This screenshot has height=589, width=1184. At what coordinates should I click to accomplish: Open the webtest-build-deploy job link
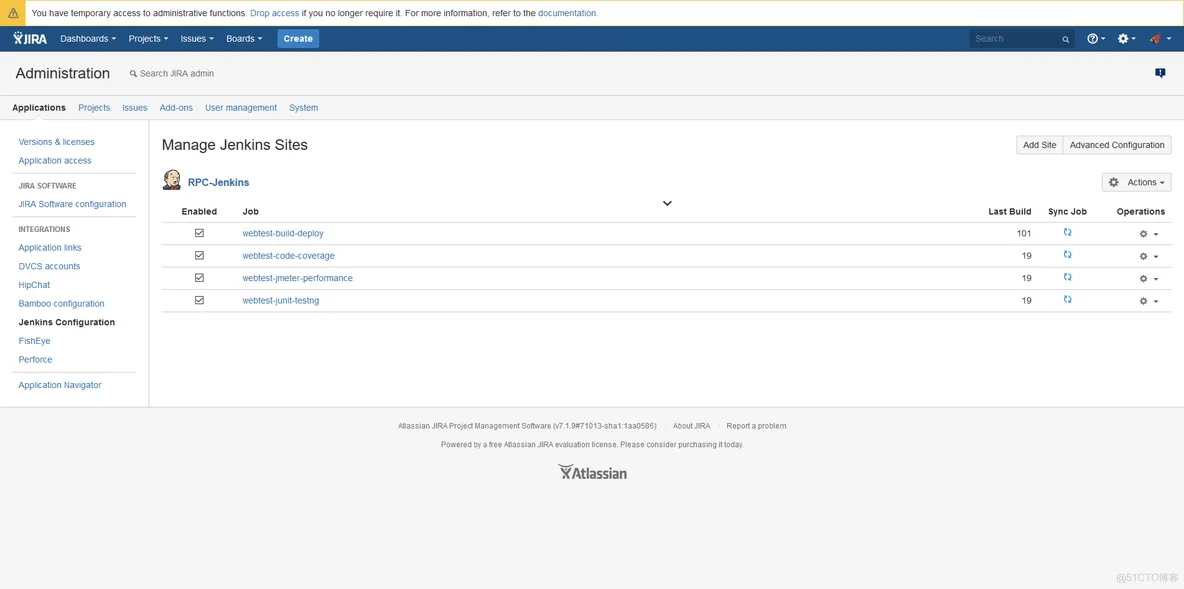click(x=283, y=233)
